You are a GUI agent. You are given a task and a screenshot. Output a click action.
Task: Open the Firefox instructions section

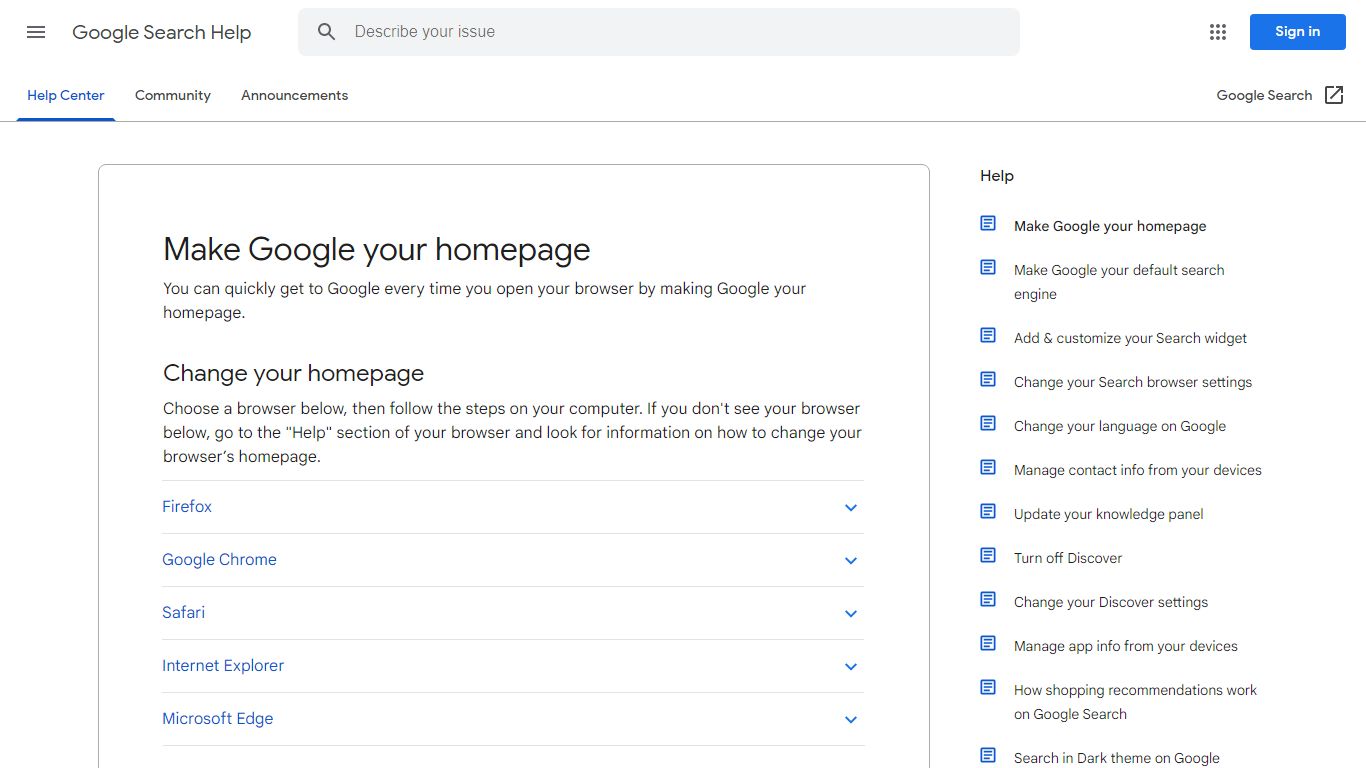tap(513, 507)
